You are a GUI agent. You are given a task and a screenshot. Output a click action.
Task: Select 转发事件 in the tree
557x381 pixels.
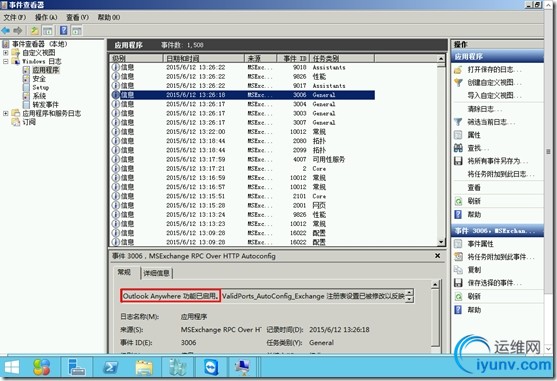[45, 105]
